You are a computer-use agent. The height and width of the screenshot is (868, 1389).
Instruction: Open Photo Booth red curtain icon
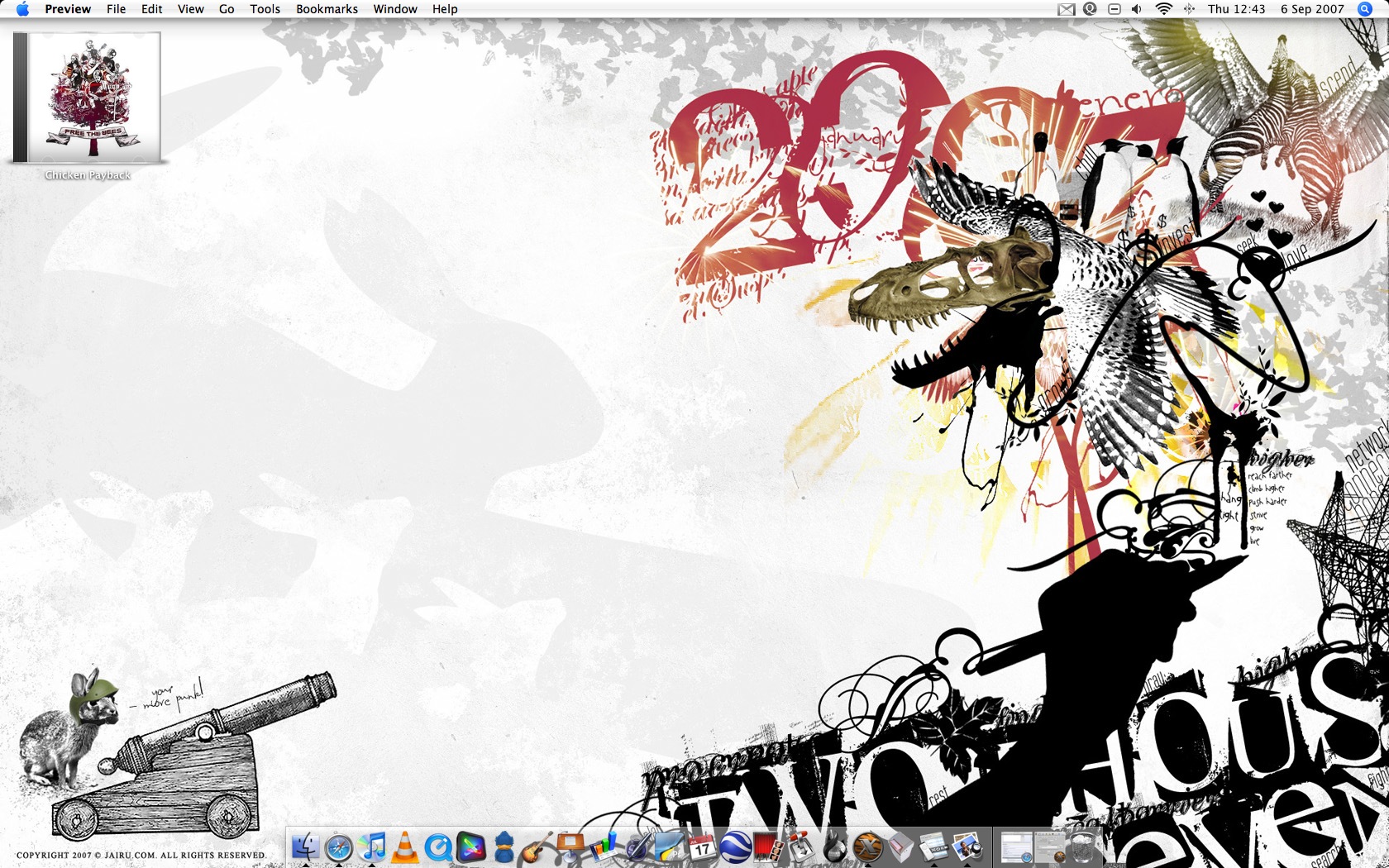769,847
